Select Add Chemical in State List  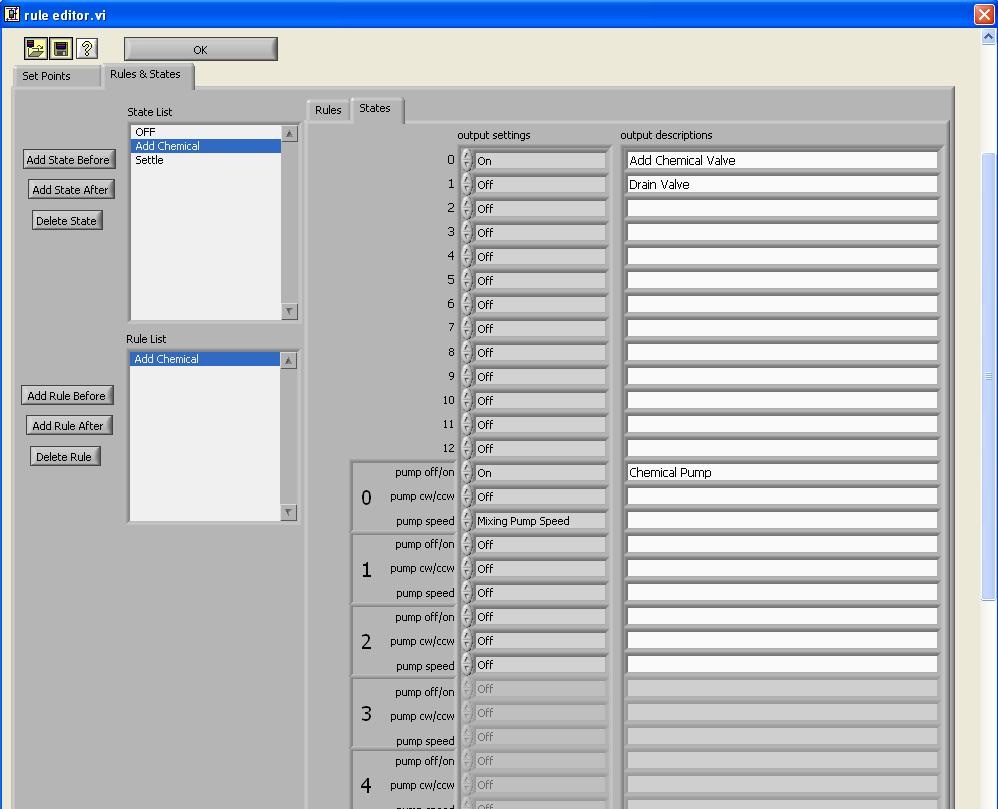pyautogui.click(x=206, y=146)
